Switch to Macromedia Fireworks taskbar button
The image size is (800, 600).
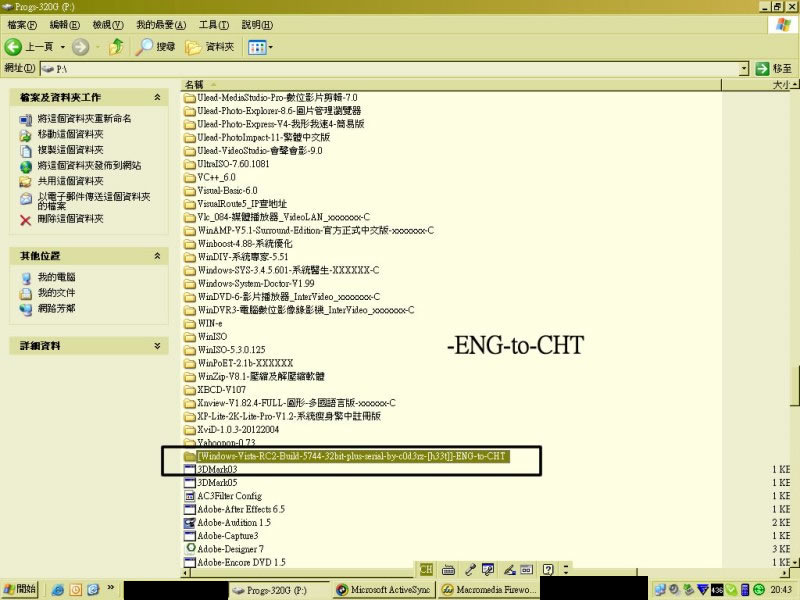(x=489, y=590)
